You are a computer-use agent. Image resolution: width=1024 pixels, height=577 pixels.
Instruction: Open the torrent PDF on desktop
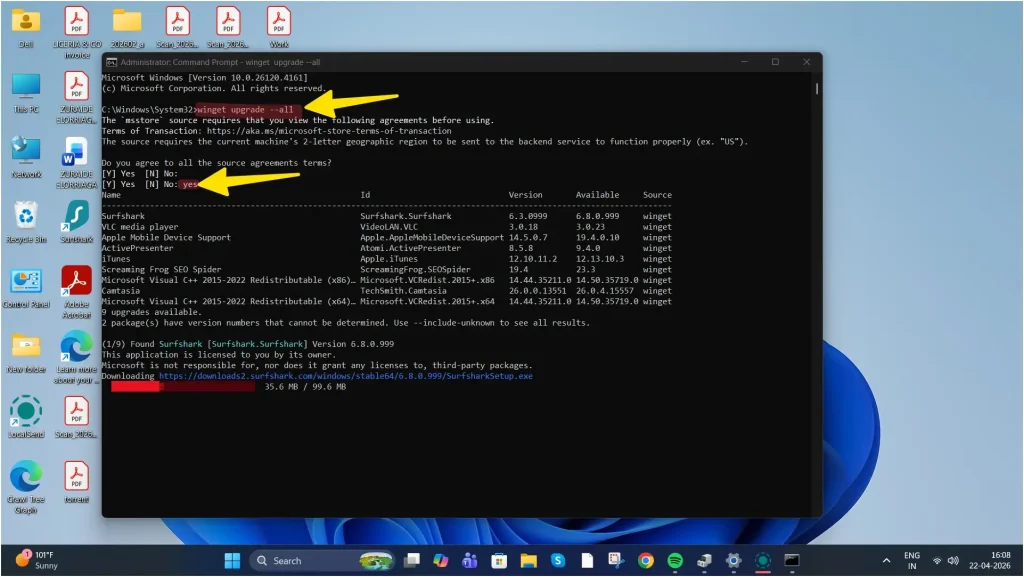click(x=76, y=483)
